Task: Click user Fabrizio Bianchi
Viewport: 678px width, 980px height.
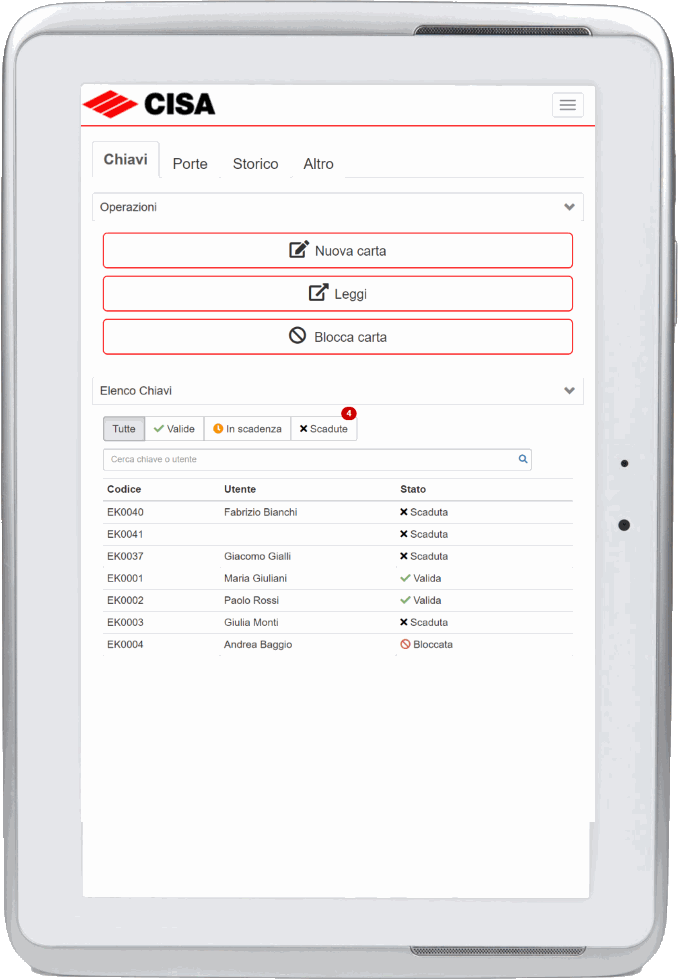Action: (x=261, y=512)
